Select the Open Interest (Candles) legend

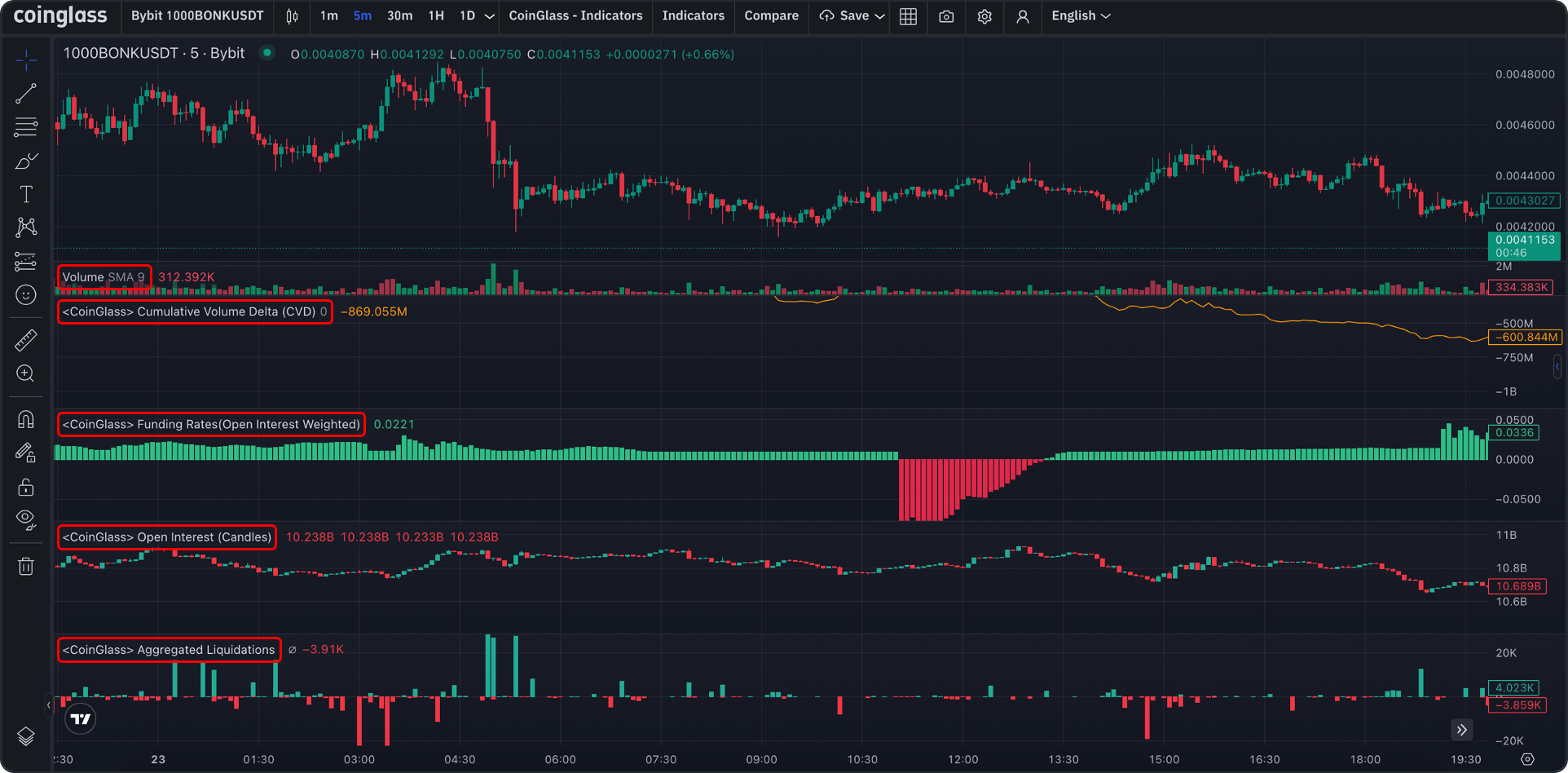pos(167,537)
